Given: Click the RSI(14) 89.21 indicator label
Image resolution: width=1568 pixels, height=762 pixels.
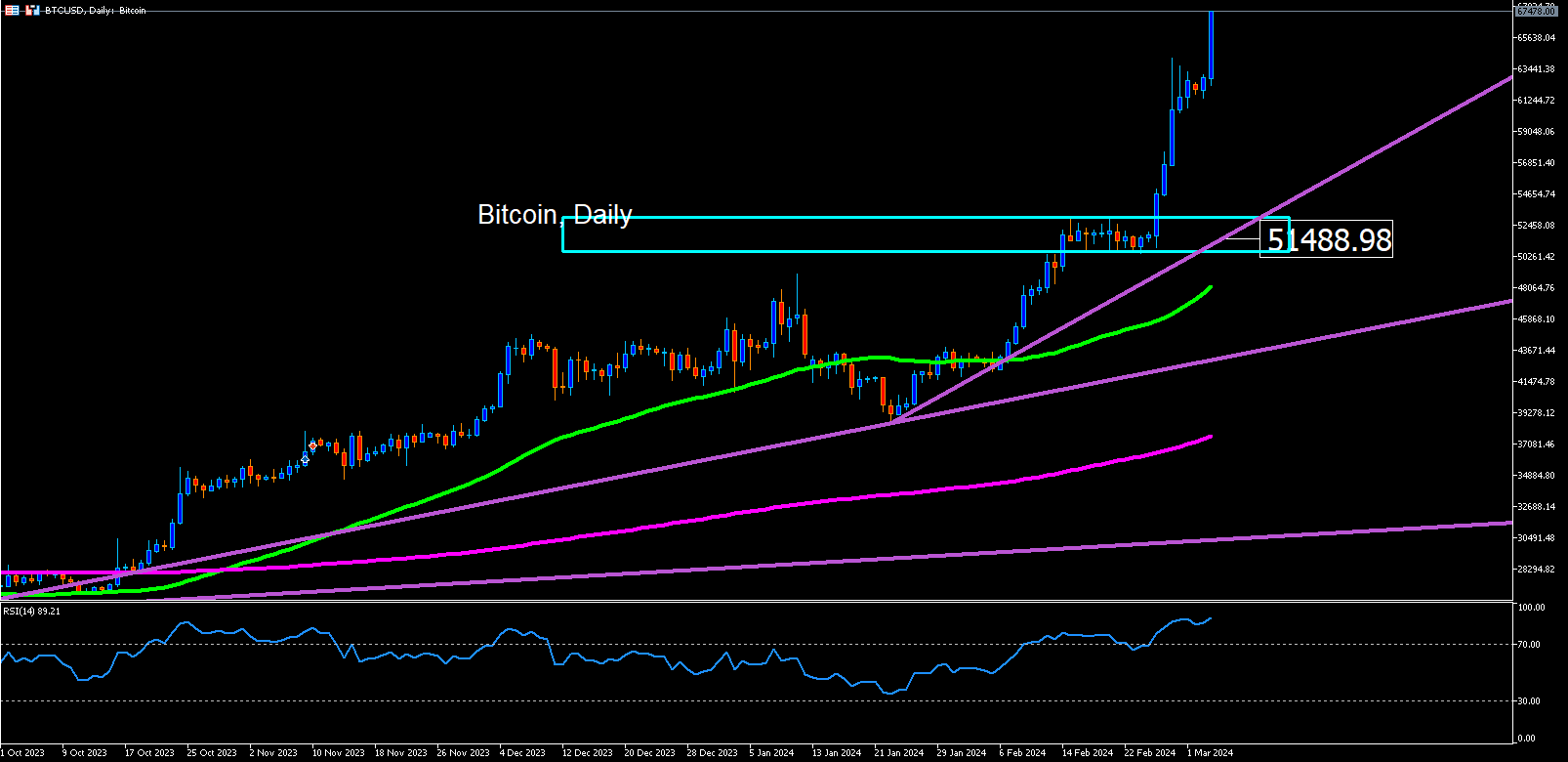Looking at the screenshot, I should [x=31, y=611].
